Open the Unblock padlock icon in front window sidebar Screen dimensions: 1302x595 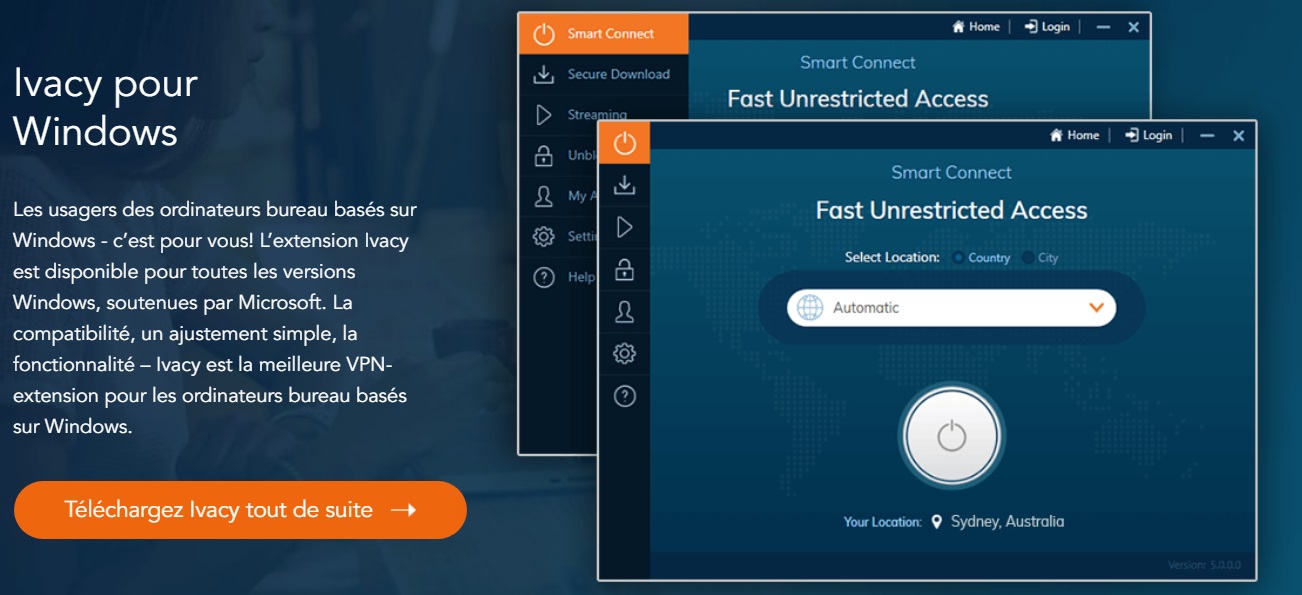(x=625, y=269)
